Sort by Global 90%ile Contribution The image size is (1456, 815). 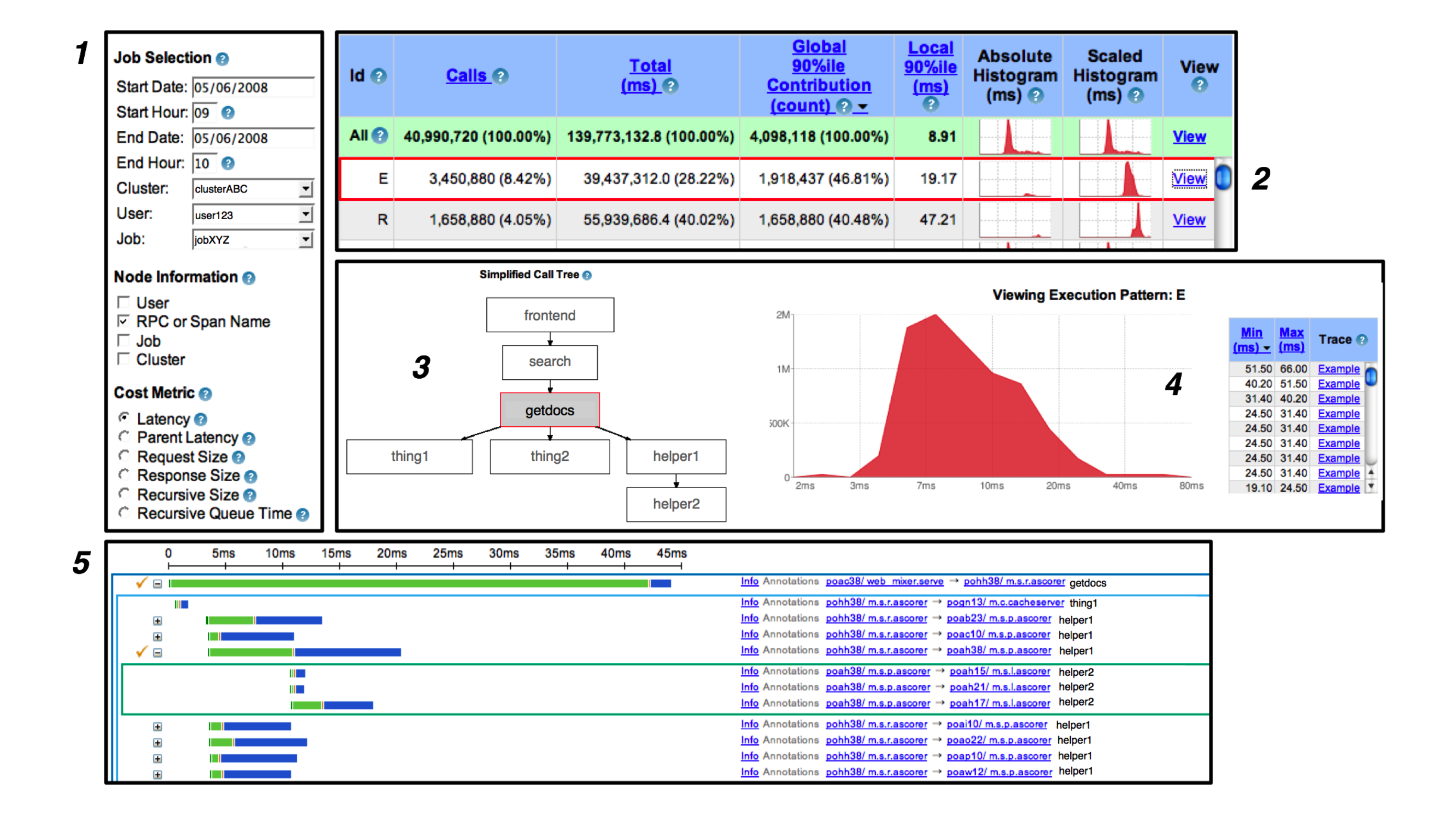coord(818,76)
